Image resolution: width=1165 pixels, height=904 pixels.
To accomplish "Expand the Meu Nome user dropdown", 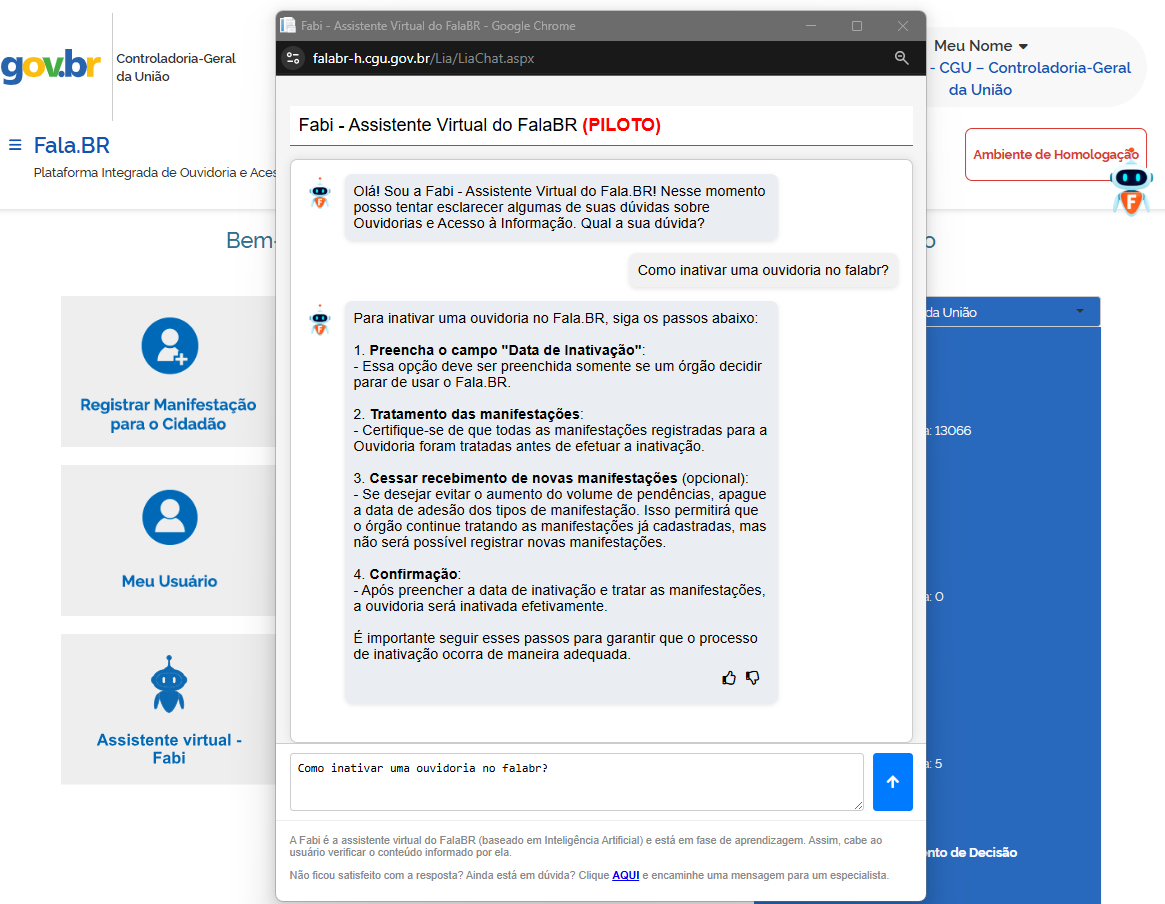I will 980,46.
